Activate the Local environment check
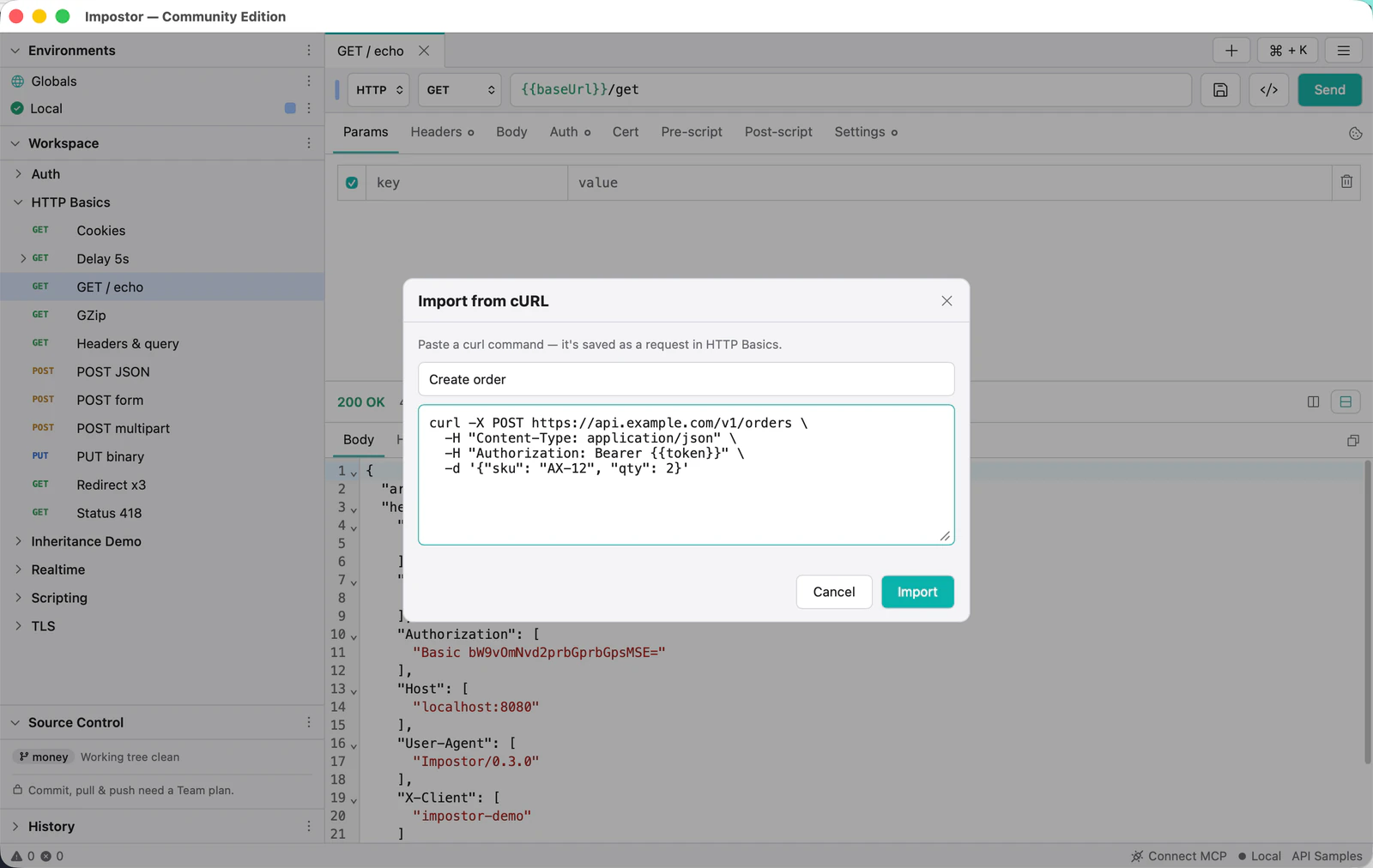The image size is (1373, 868). pos(17,108)
